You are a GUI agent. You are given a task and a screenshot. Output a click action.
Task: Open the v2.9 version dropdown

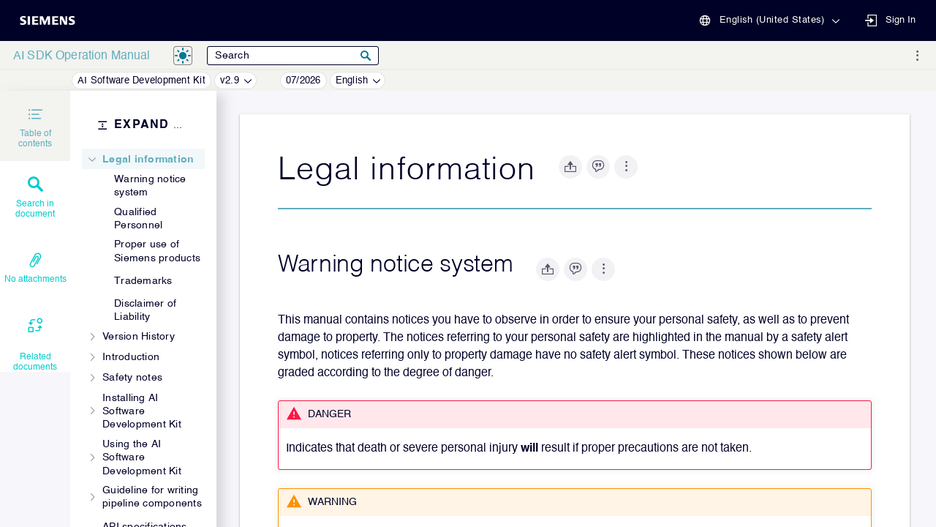(235, 80)
